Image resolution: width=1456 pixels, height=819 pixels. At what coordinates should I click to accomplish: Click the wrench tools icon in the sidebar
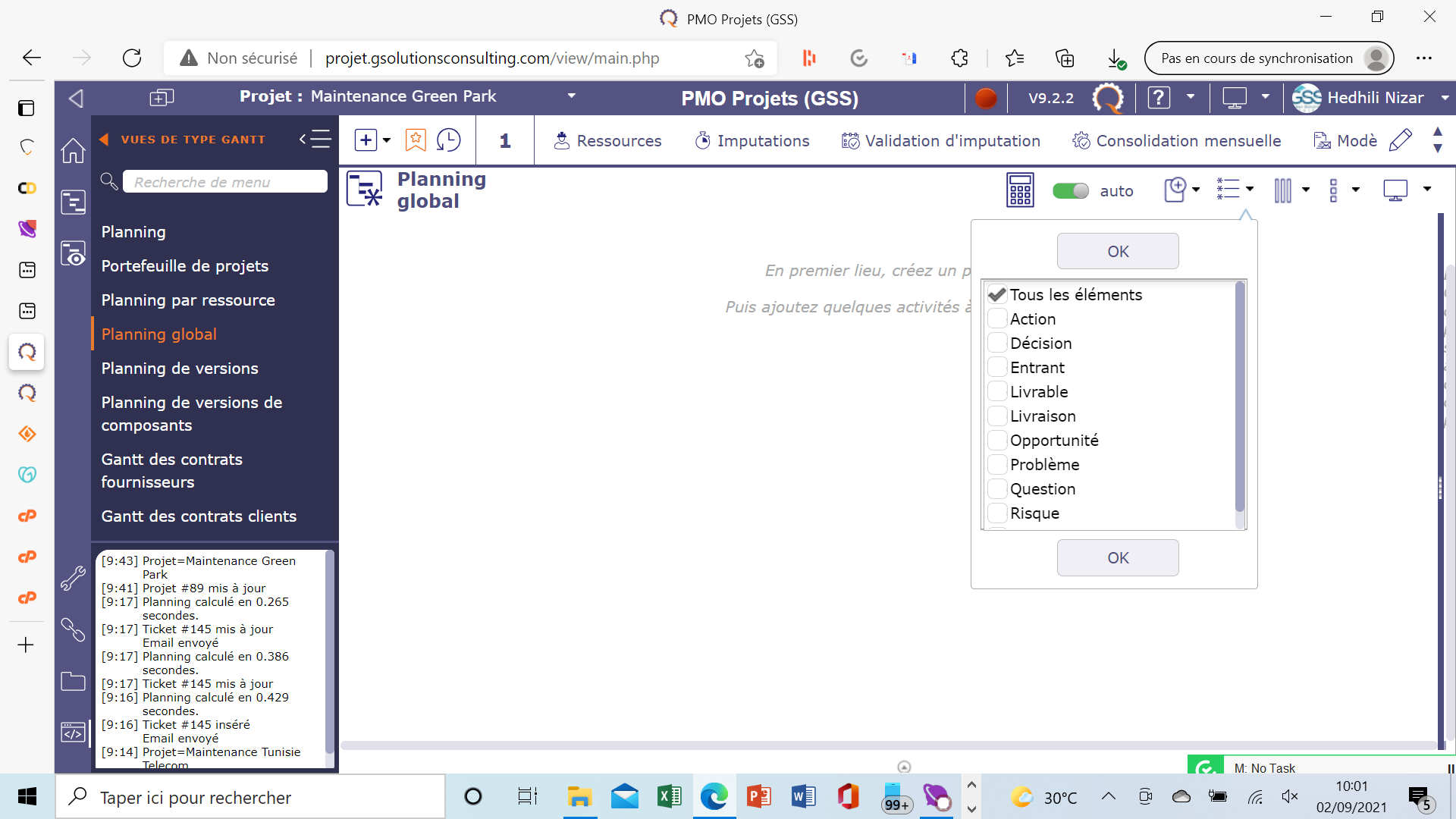(73, 579)
